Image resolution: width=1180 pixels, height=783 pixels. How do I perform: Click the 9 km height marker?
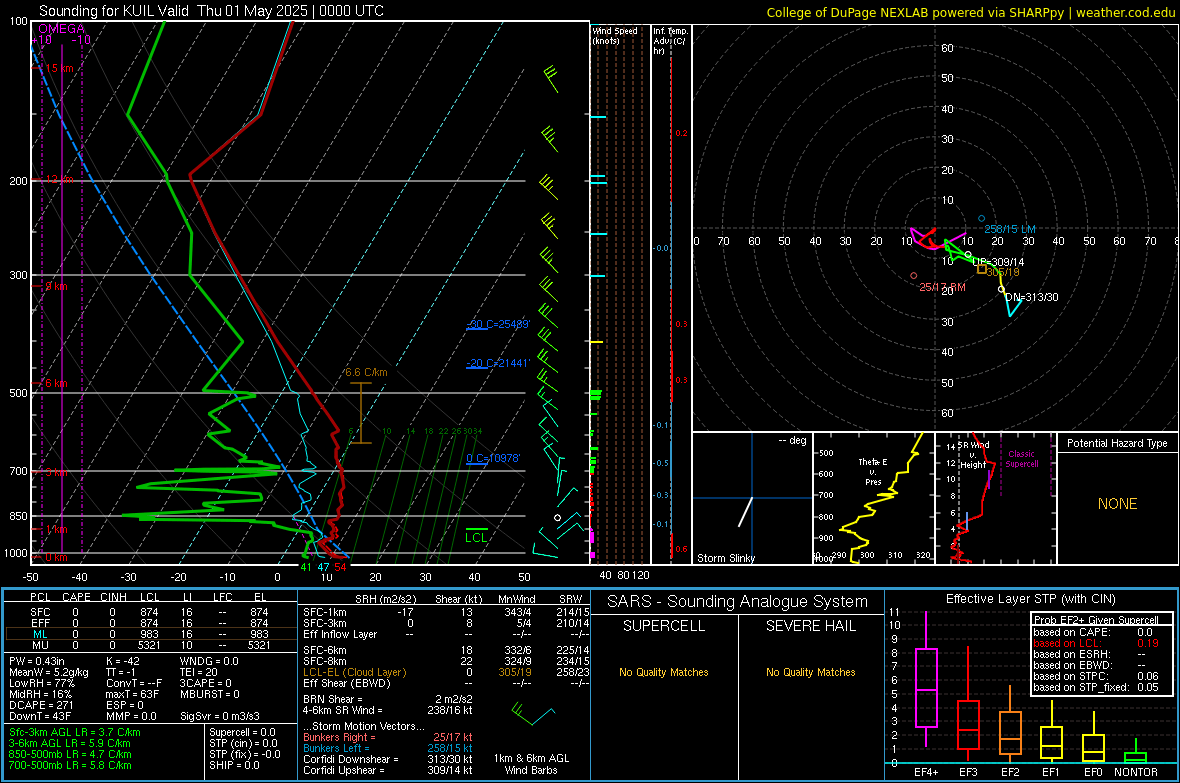click(56, 286)
